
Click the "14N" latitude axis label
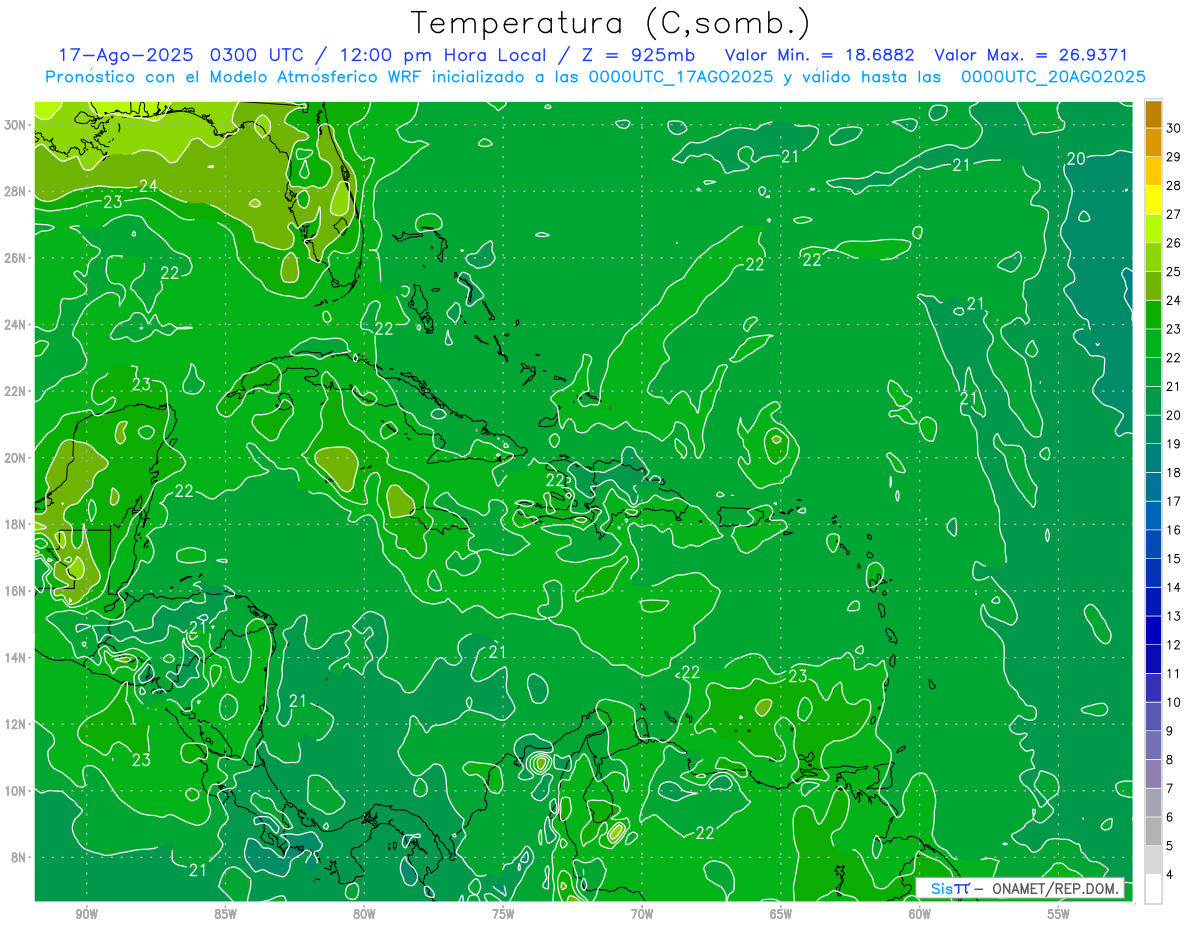(x=17, y=658)
